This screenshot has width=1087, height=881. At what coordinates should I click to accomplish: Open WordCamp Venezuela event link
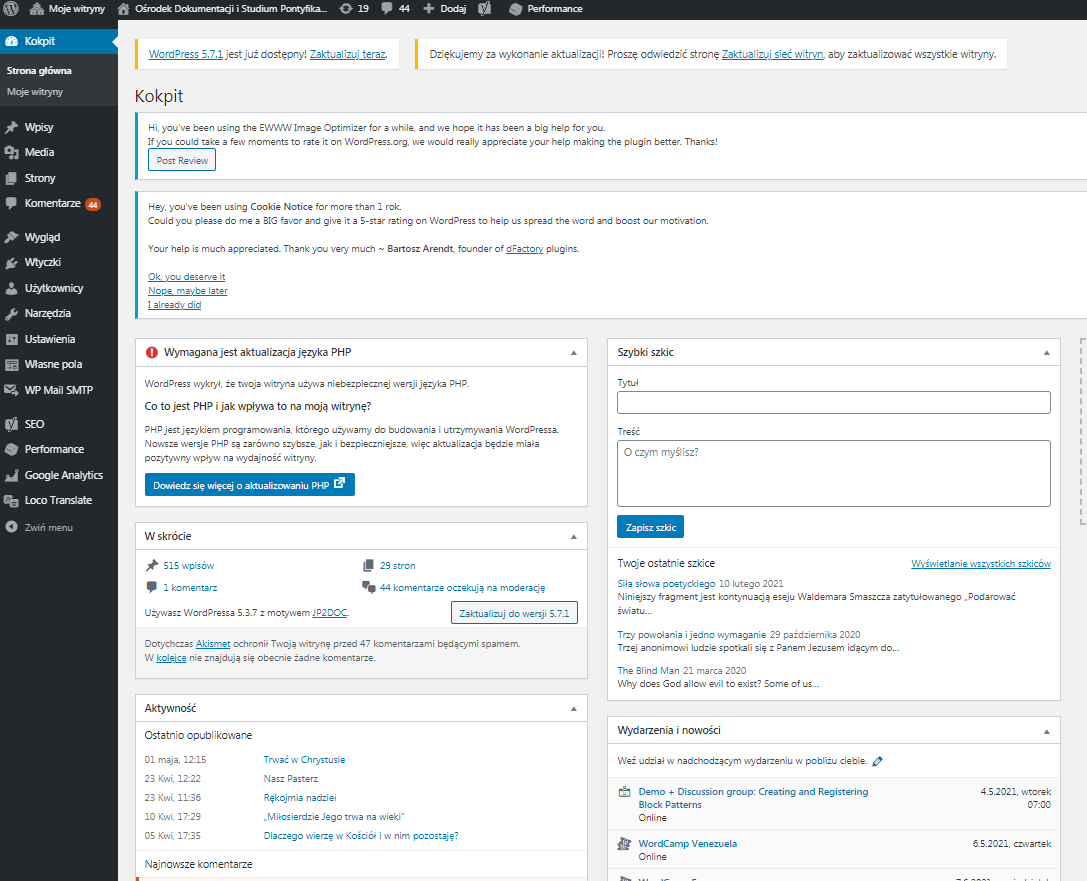click(687, 844)
